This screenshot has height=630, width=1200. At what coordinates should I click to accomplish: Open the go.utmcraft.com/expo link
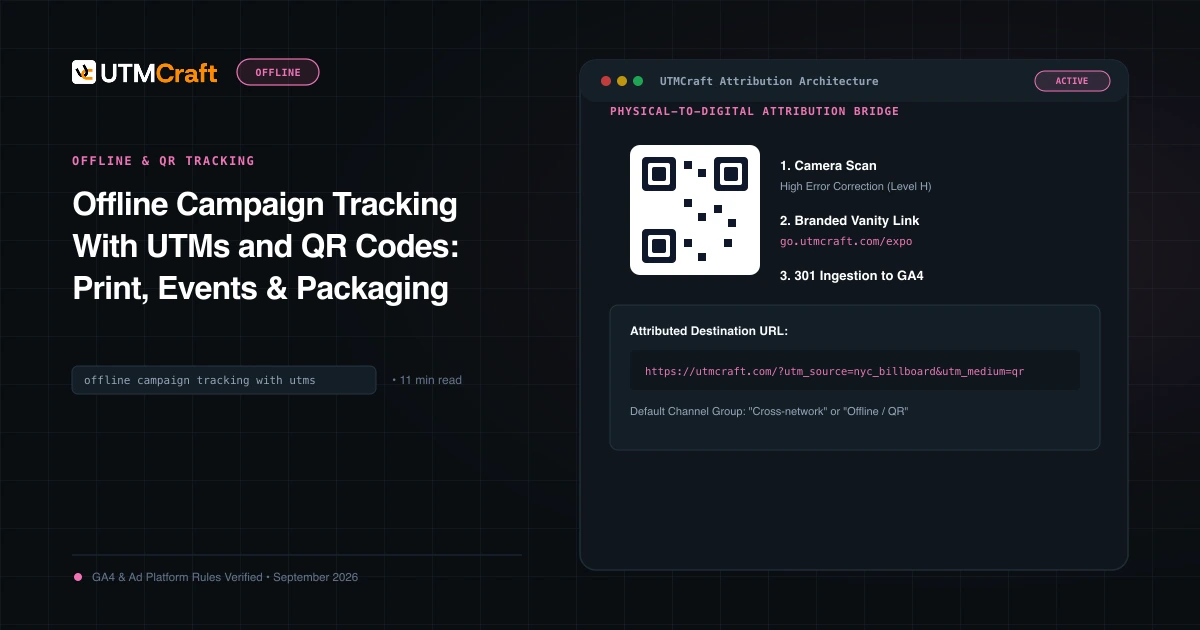[x=846, y=241]
